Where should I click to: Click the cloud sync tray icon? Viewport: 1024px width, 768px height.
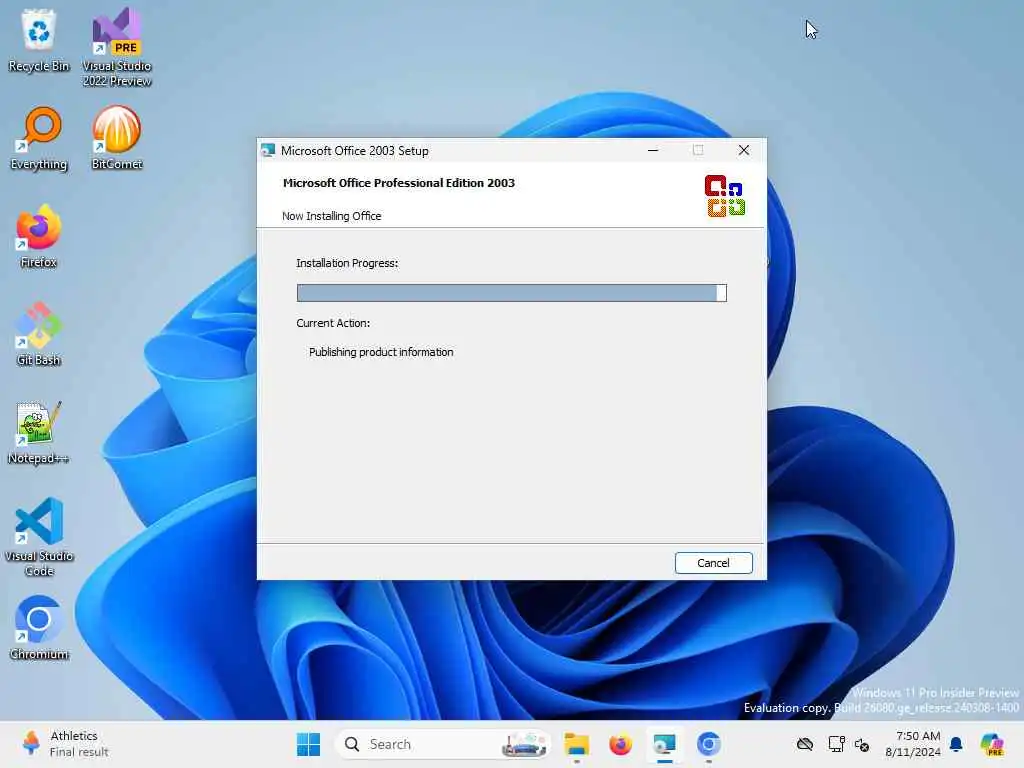tap(805, 744)
